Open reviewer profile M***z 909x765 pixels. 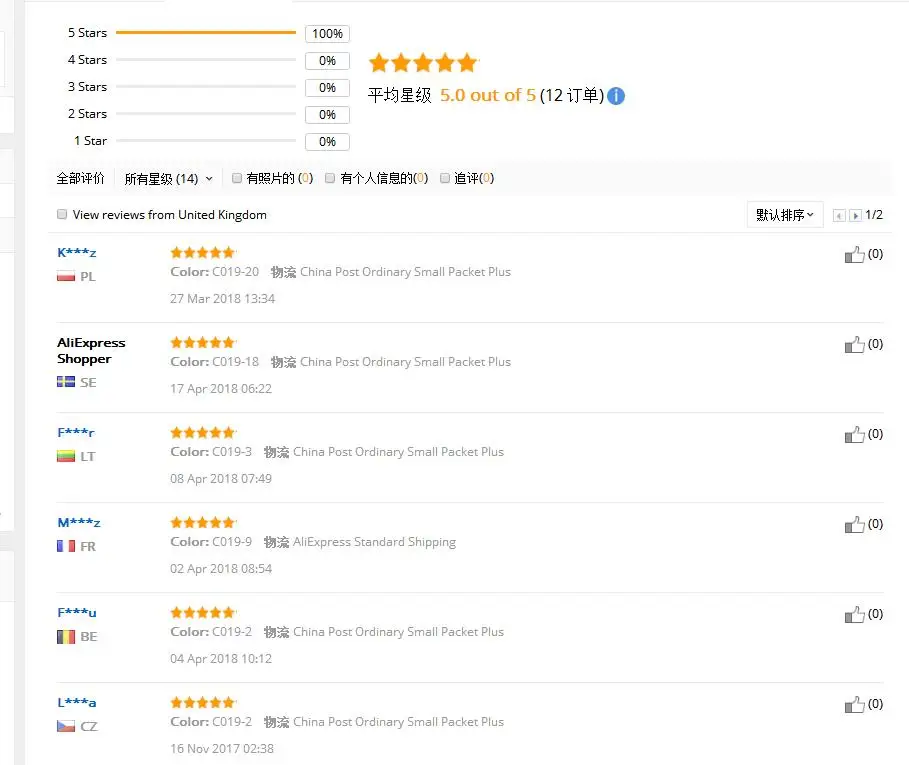tap(79, 523)
